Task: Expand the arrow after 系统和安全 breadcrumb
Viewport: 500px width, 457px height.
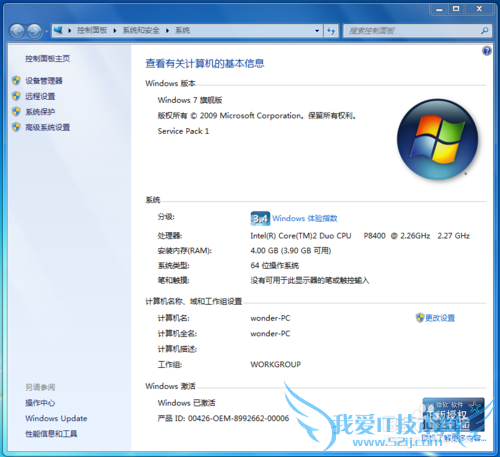Action: (167, 31)
